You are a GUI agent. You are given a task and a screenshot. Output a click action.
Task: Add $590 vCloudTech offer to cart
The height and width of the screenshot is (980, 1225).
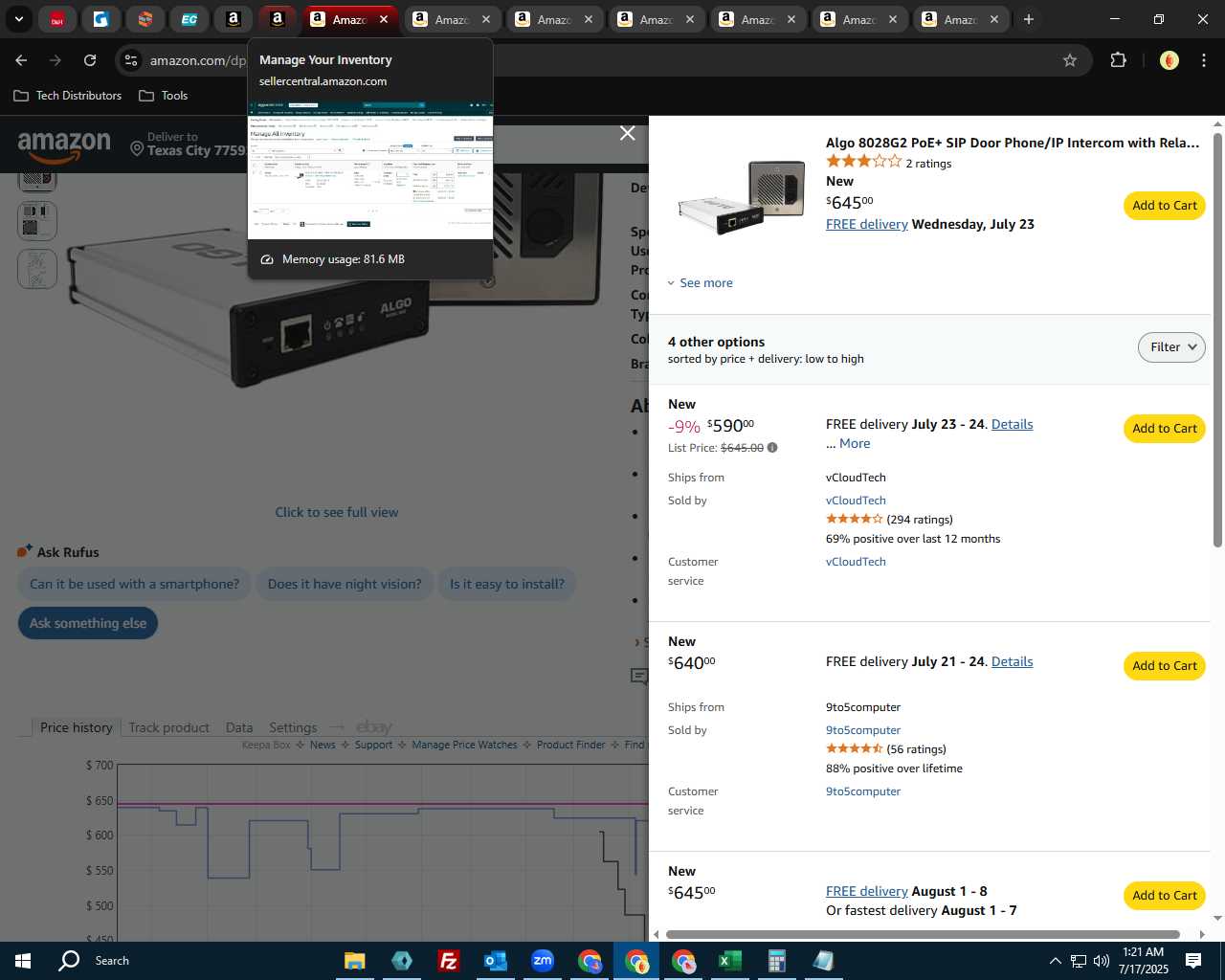(x=1165, y=429)
